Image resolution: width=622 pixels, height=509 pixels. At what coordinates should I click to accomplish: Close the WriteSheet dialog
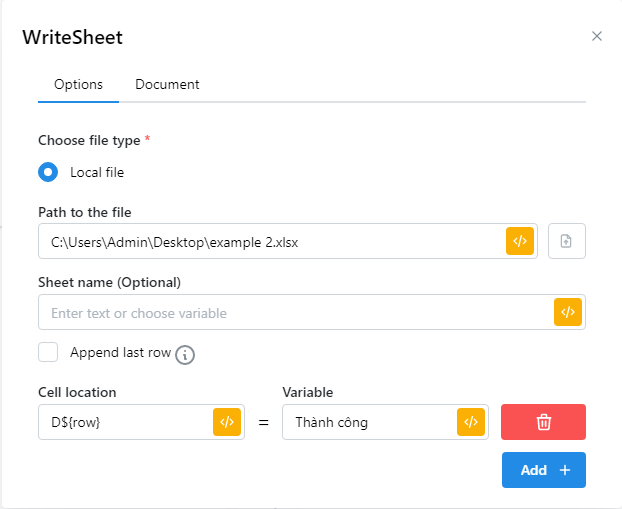(x=597, y=36)
